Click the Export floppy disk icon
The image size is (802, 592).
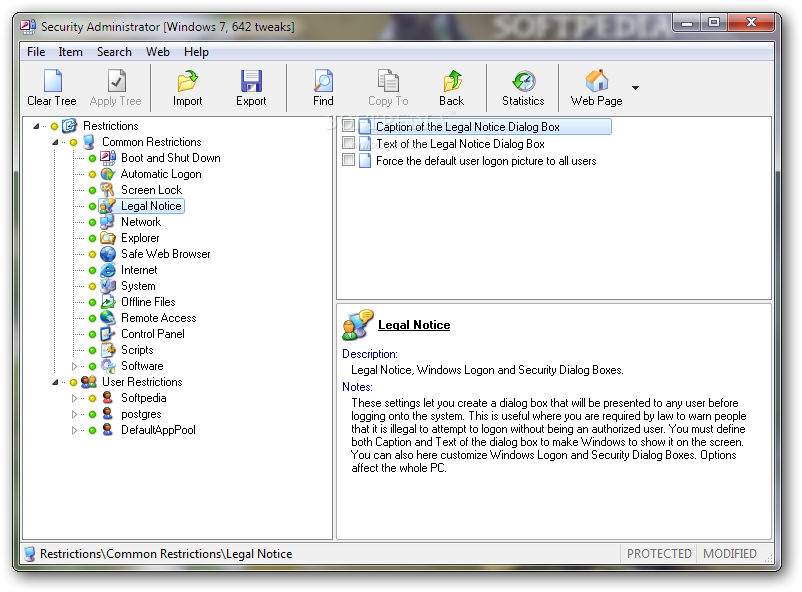pyautogui.click(x=251, y=81)
